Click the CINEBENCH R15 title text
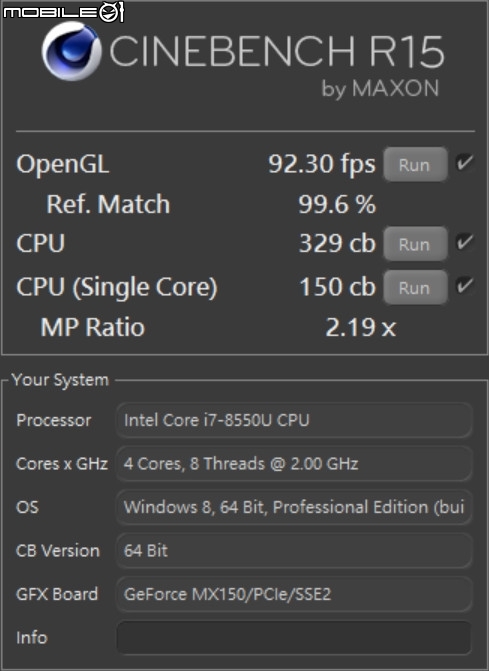Image resolution: width=489 pixels, height=671 pixels. point(277,51)
